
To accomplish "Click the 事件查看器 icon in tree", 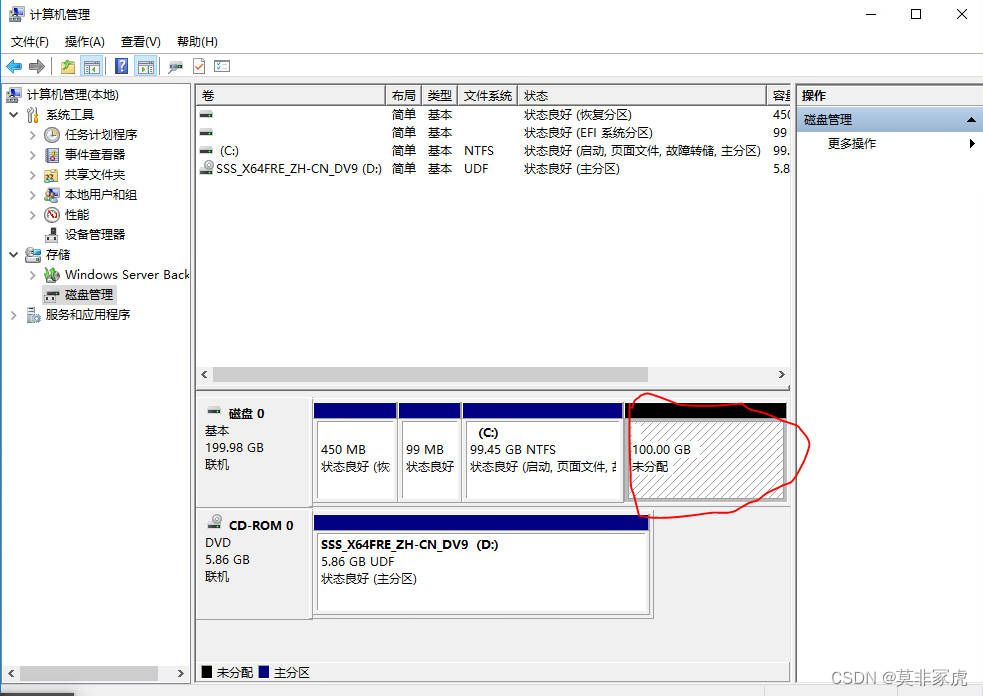I will click(52, 155).
